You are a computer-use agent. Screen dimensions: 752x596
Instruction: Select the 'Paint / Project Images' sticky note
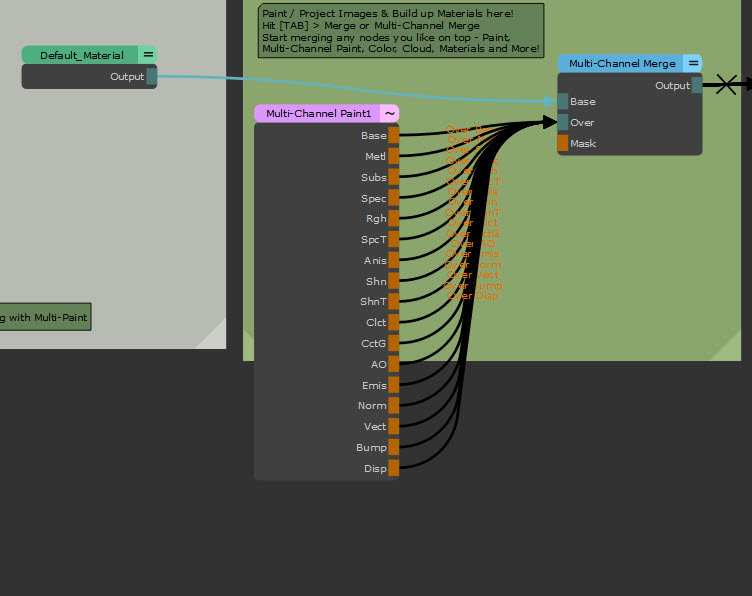tap(400, 30)
